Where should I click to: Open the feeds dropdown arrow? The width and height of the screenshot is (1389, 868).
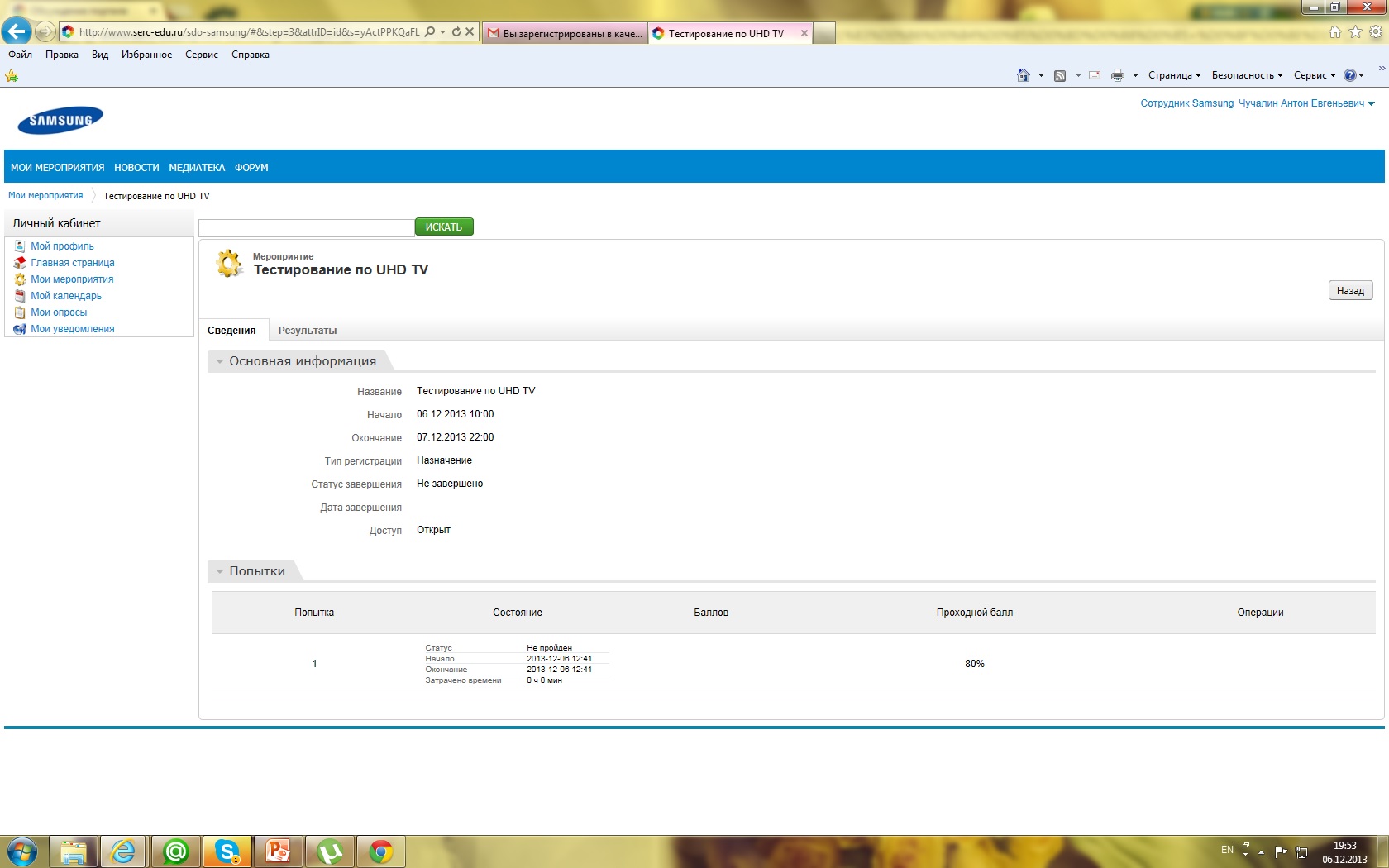(1078, 75)
